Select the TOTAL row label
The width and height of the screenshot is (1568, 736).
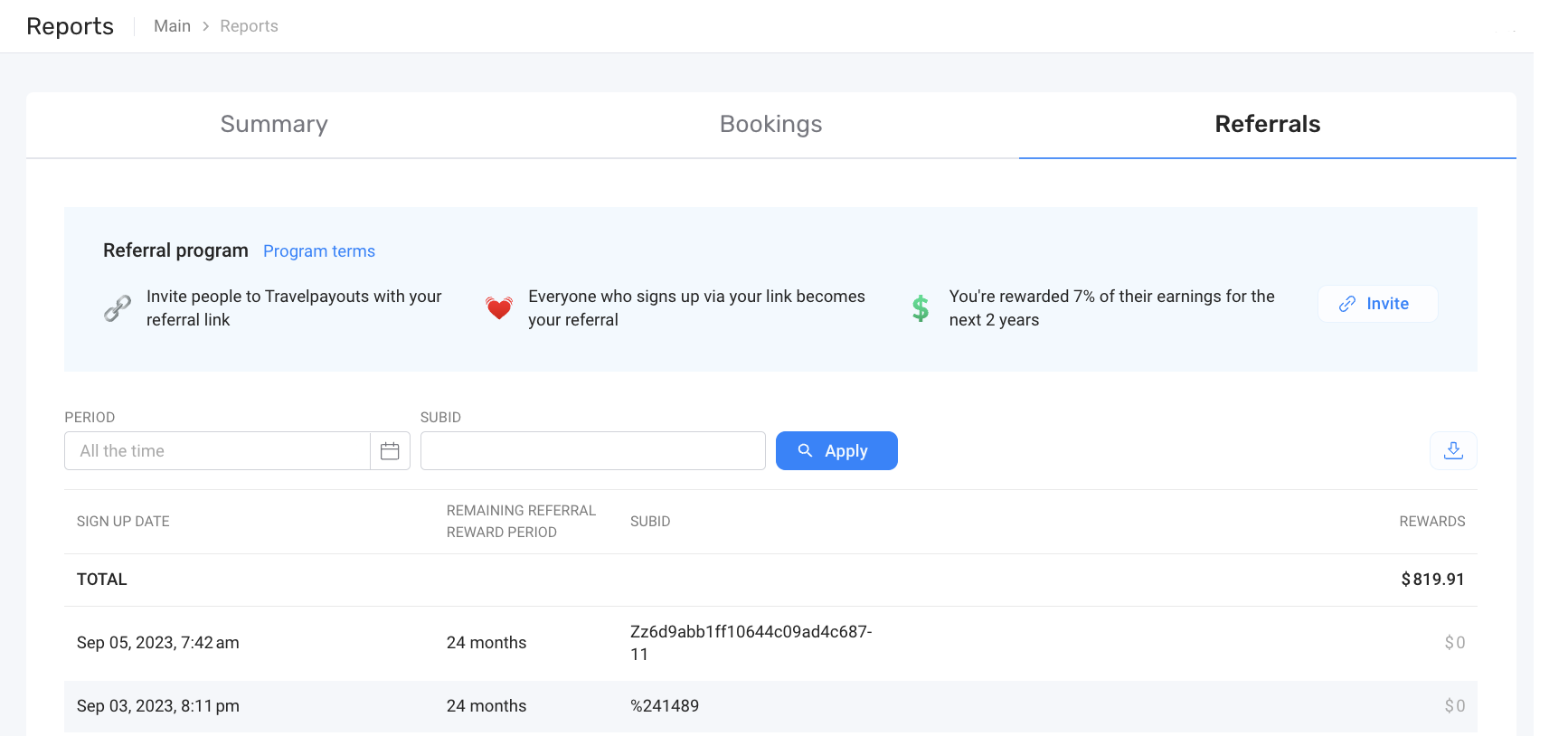tap(102, 580)
